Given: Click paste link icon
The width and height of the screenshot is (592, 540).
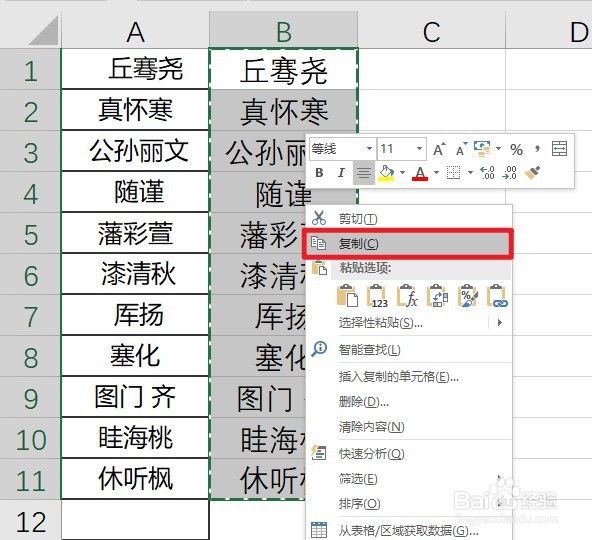Looking at the screenshot, I should 497,296.
